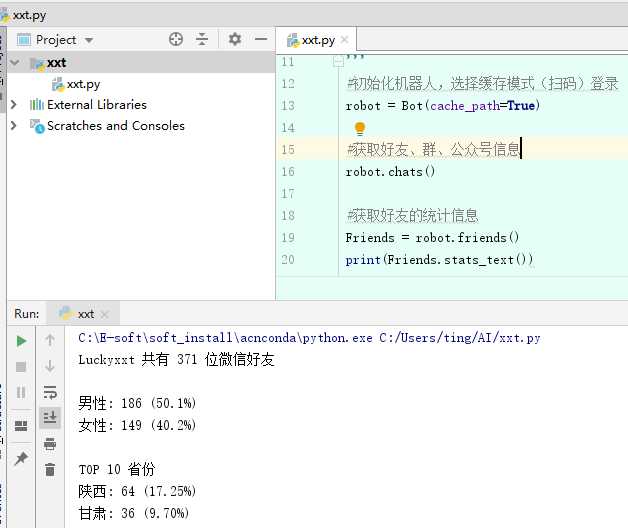Expand Scratches and Consoles node

[x=14, y=126]
